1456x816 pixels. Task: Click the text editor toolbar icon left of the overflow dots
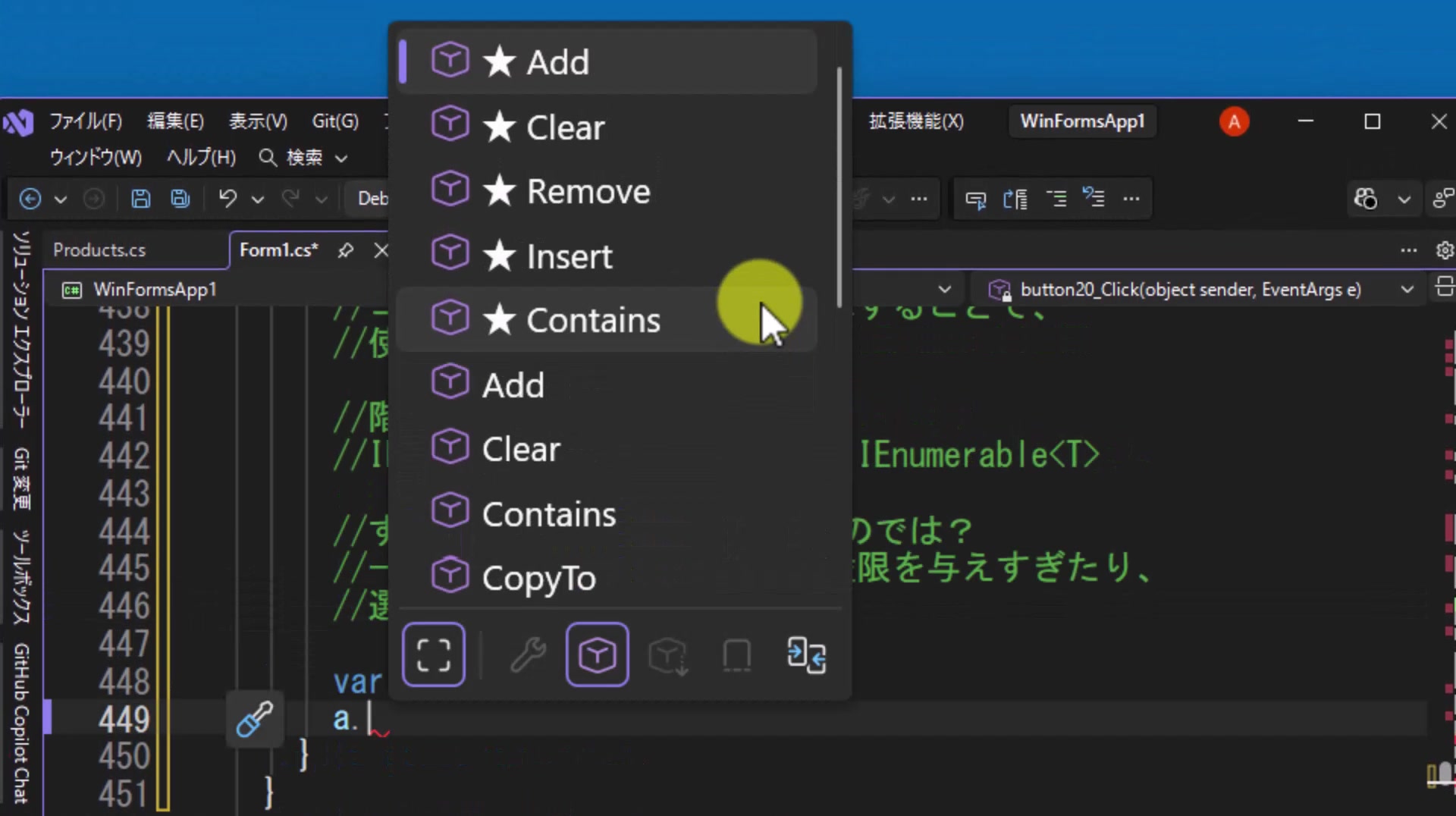pos(1093,198)
